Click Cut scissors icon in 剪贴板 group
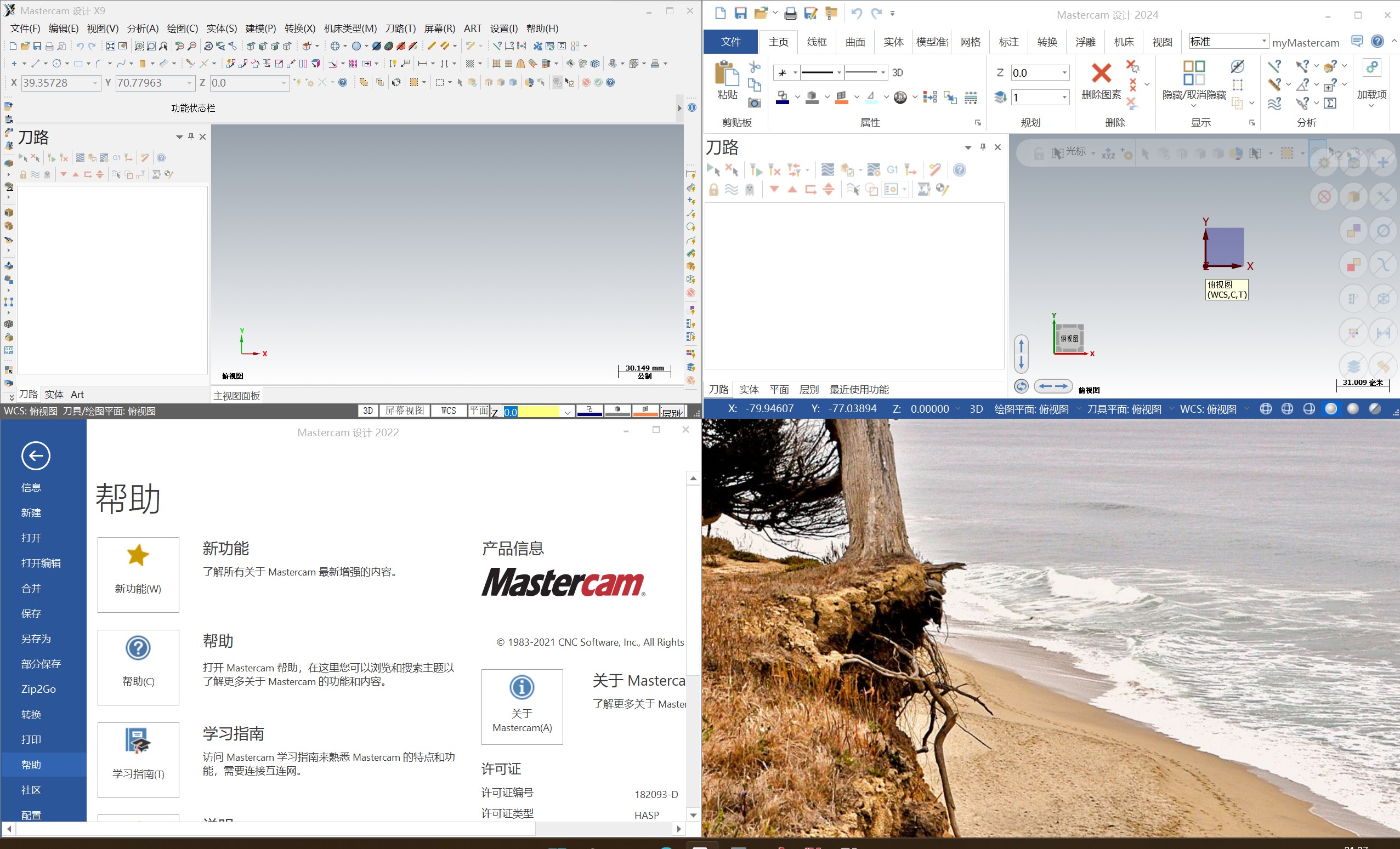Viewport: 1400px width, 849px height. point(755,66)
